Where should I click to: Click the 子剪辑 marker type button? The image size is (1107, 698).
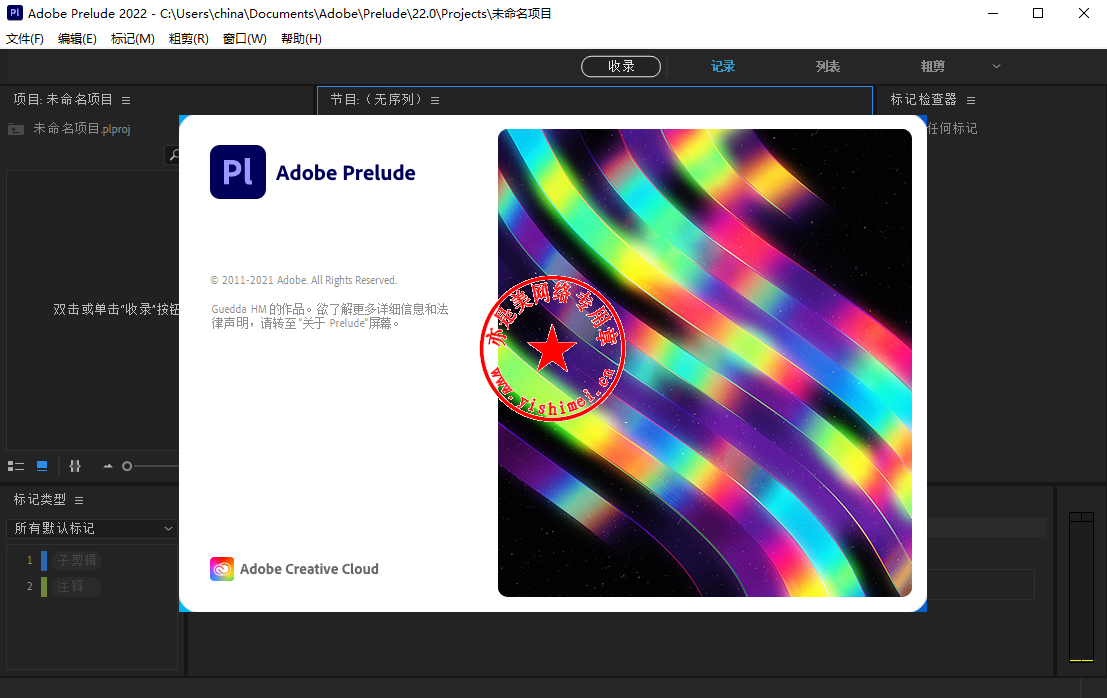76,560
